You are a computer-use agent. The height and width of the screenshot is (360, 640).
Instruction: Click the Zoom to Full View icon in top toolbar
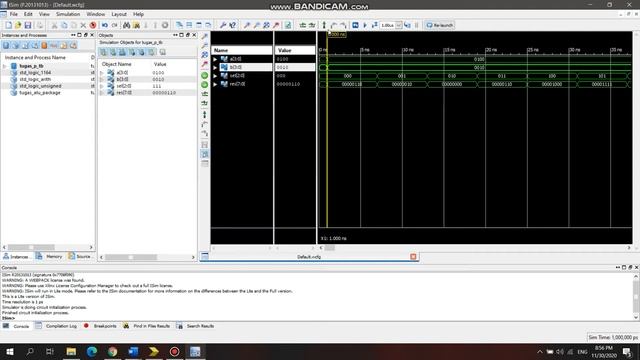[266, 25]
